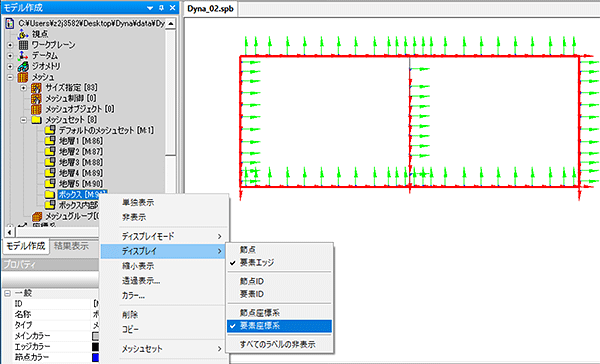
Task: Click the tree horizontal scroll left arrow
Action: [x=10, y=232]
